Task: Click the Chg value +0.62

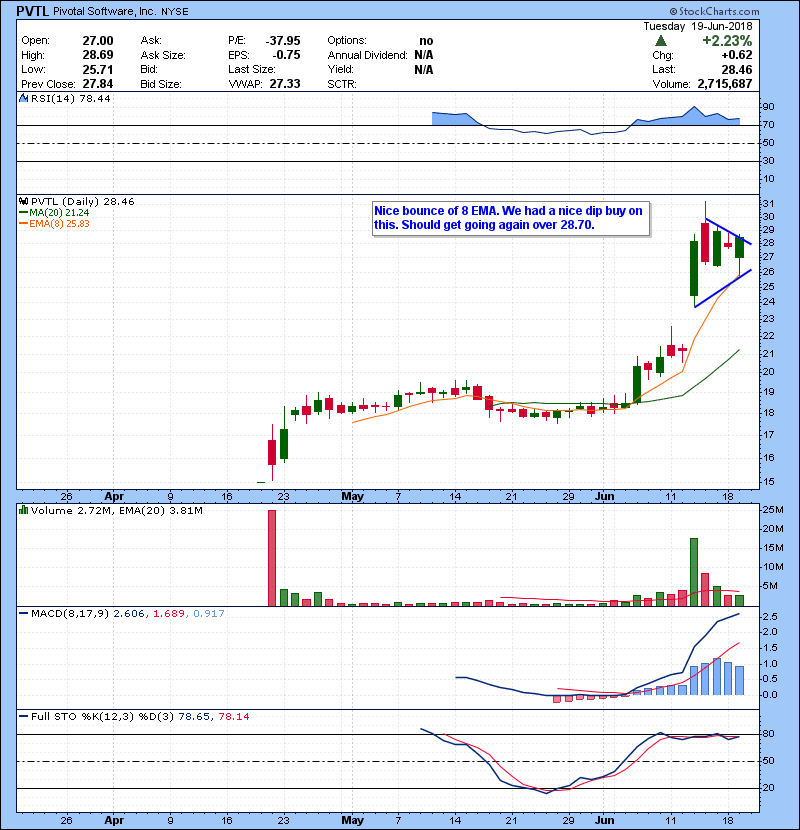Action: coord(736,55)
